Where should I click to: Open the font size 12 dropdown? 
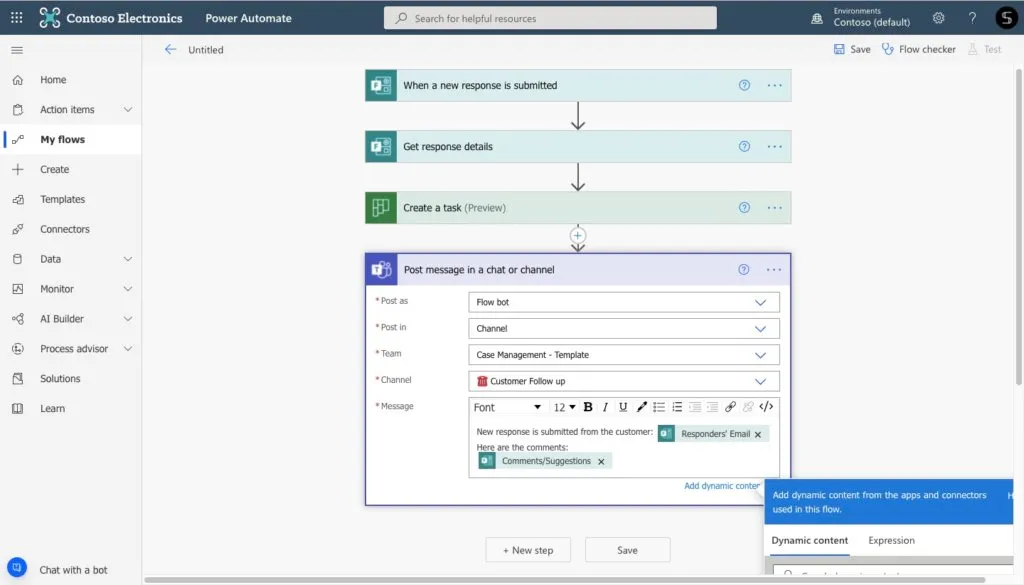tap(564, 407)
